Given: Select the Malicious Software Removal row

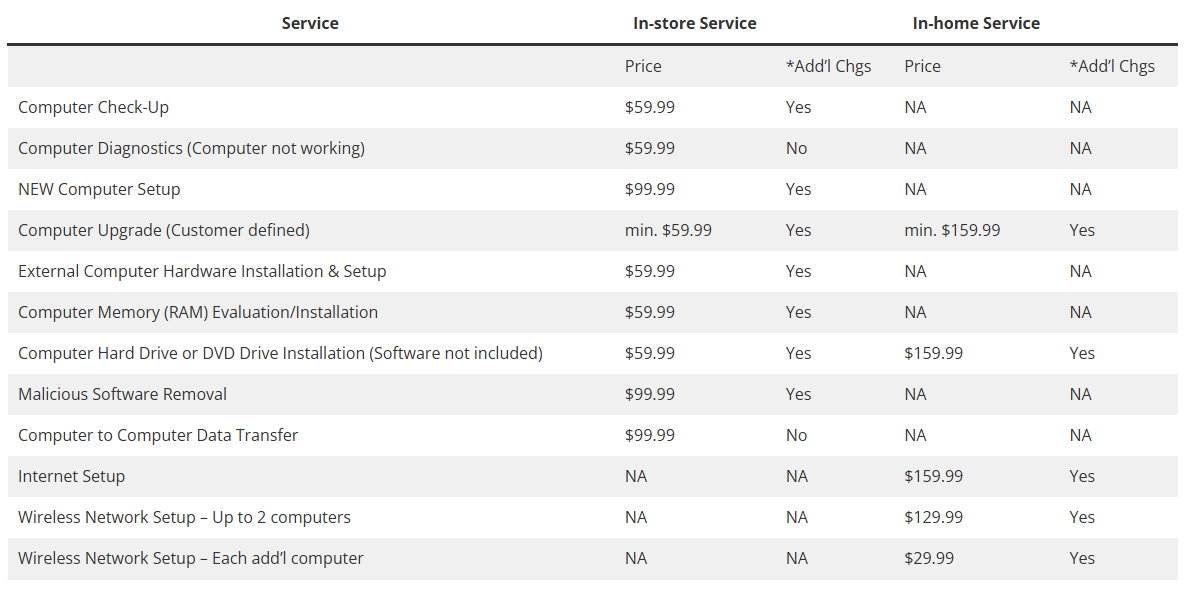Looking at the screenshot, I should [122, 394].
